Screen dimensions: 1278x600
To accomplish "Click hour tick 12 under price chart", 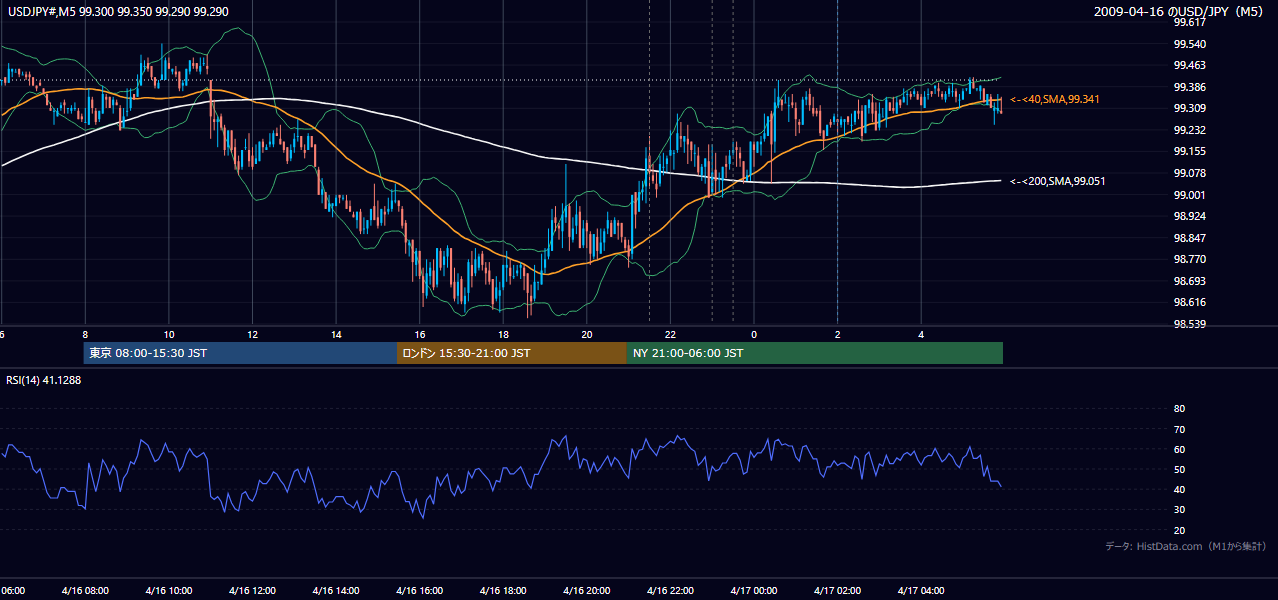I will pos(252,335).
